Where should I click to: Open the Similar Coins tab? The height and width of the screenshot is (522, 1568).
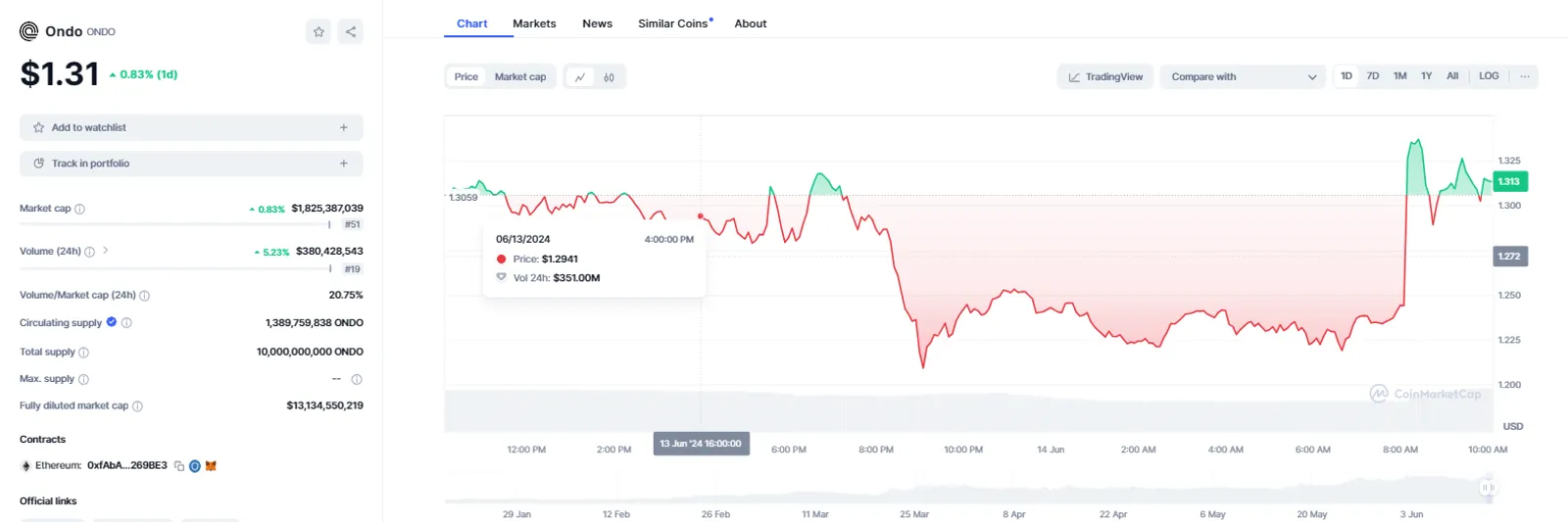click(674, 24)
